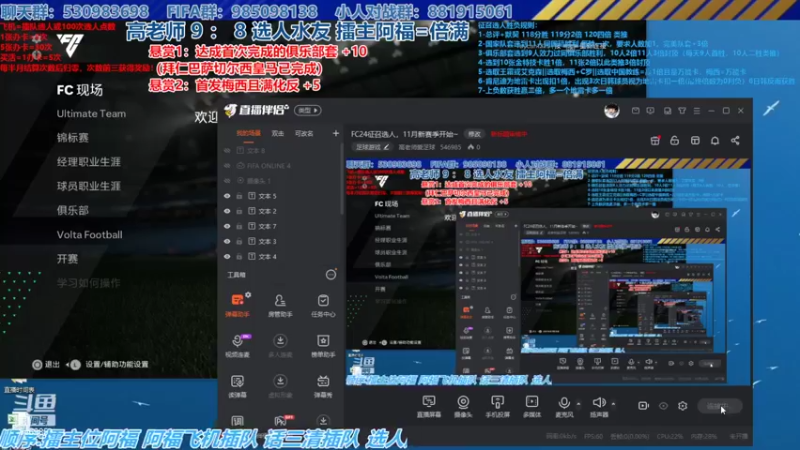Viewport: 800px width, 450px height.
Task: Add 摄像头 camera source
Action: coord(463,406)
